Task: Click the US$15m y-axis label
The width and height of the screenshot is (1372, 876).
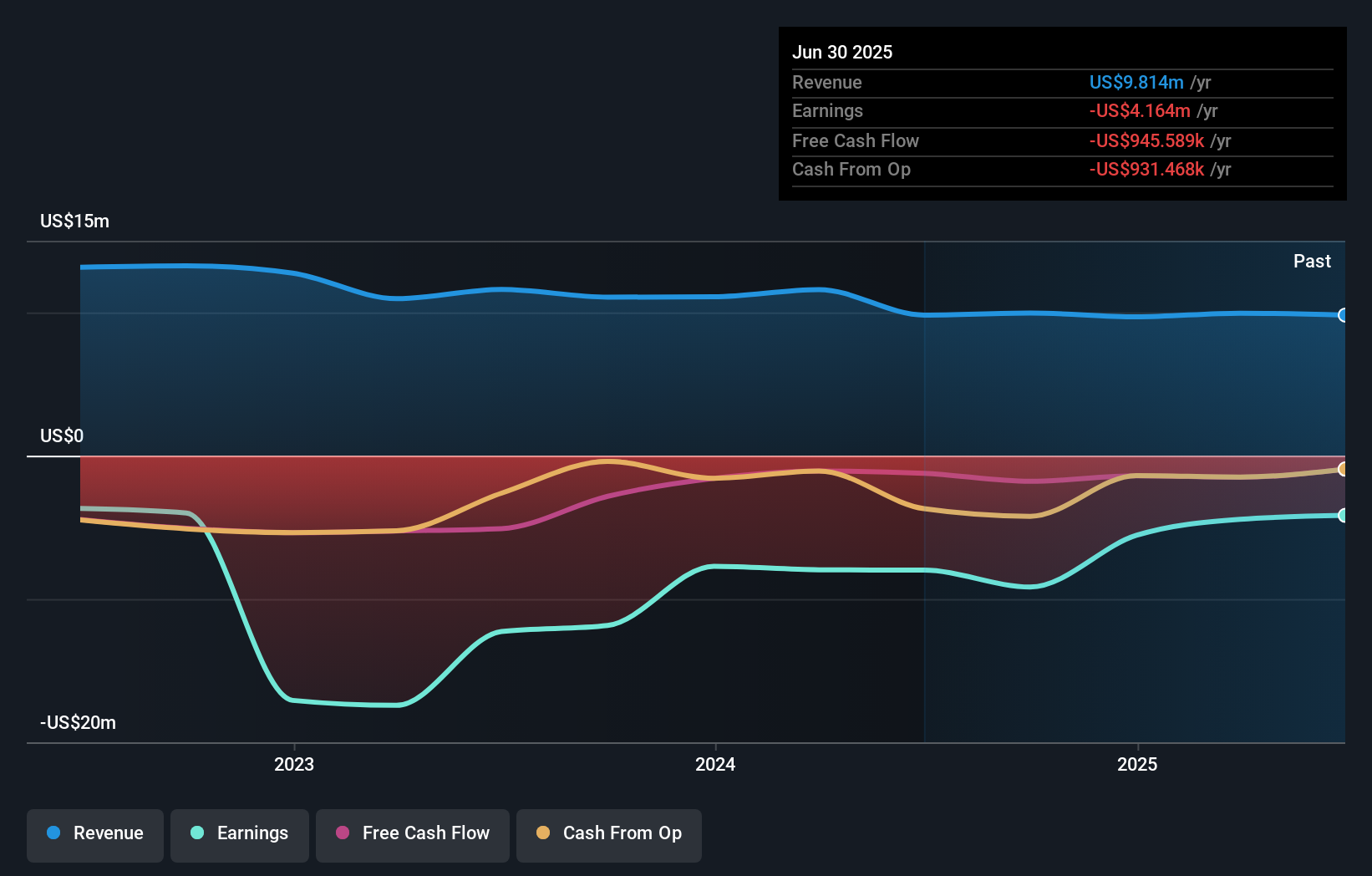Action: point(74,221)
